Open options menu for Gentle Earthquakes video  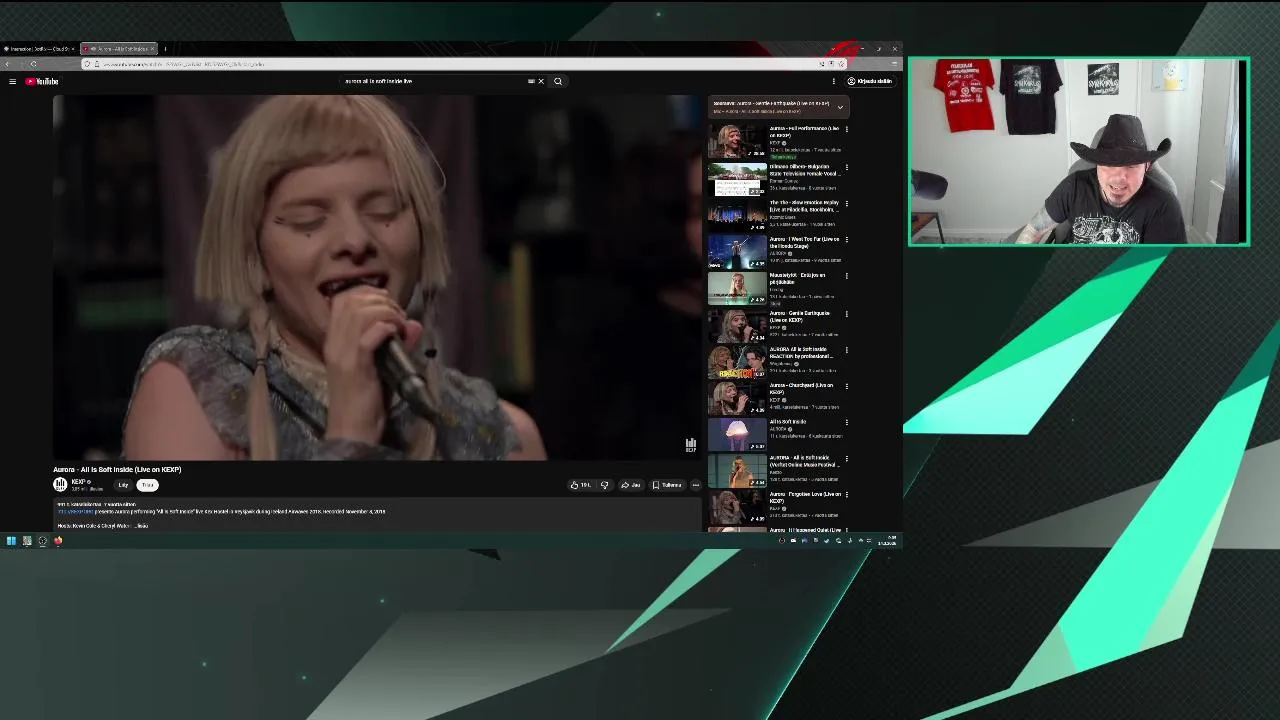point(846,313)
